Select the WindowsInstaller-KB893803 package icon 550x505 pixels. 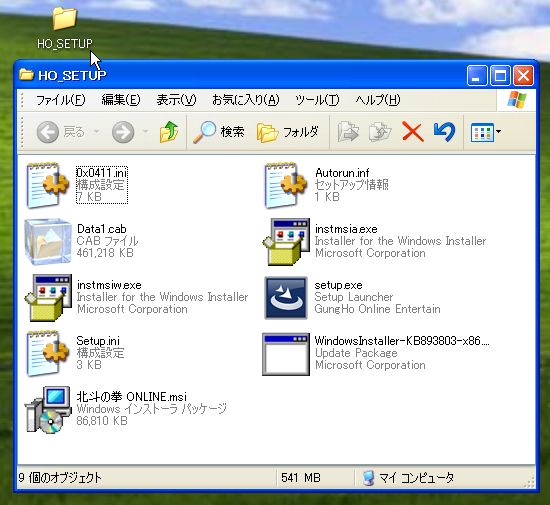point(286,354)
